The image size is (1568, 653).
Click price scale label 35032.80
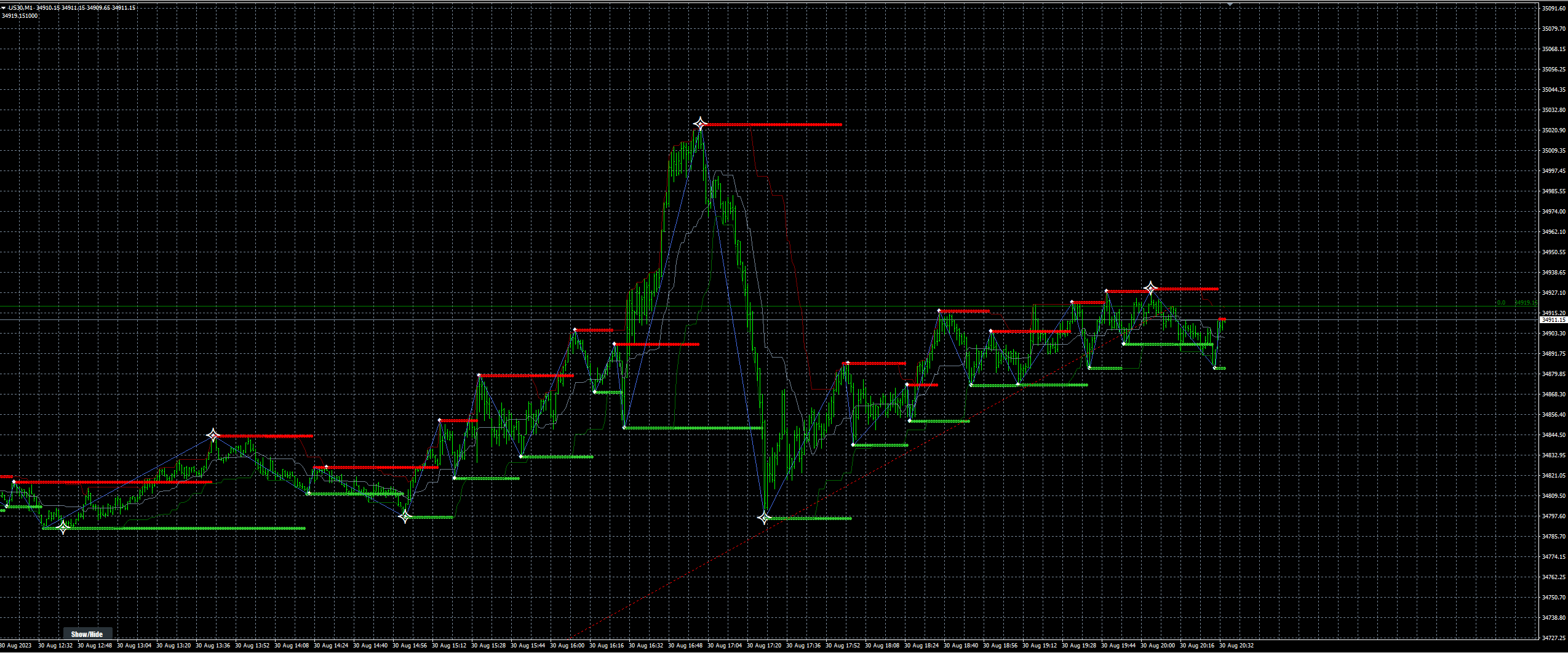[x=1554, y=110]
